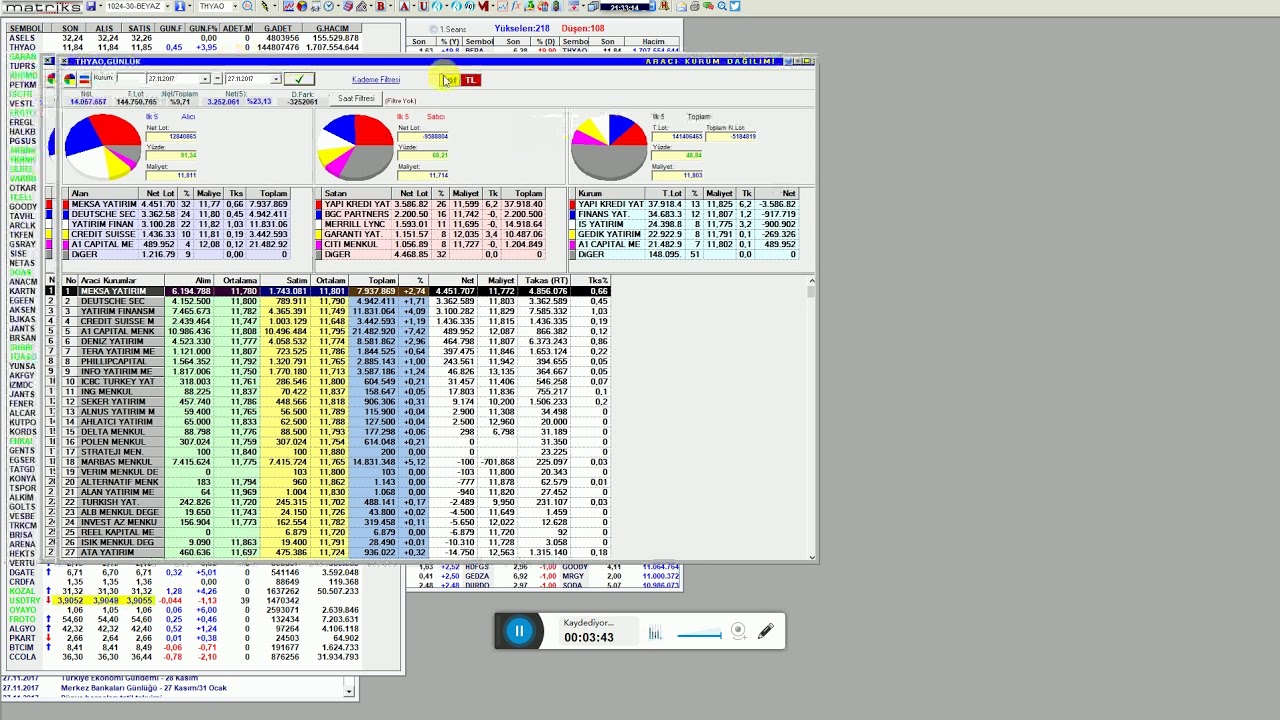The height and width of the screenshot is (720, 1280).
Task: Select the CREDIT SUISSE M row
Action: (x=335, y=321)
